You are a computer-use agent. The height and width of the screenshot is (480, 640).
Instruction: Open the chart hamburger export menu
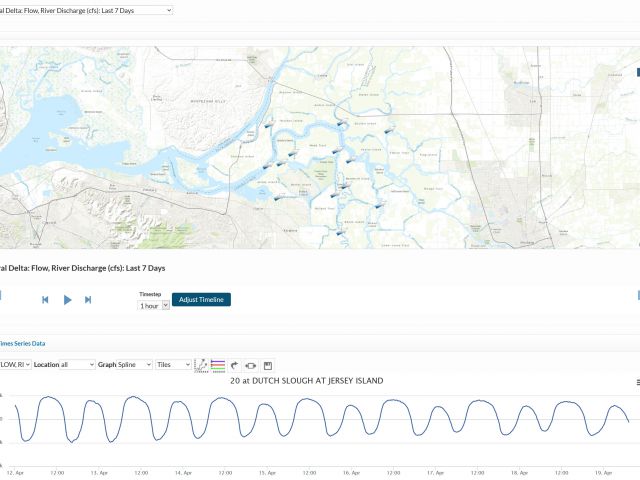click(x=638, y=382)
